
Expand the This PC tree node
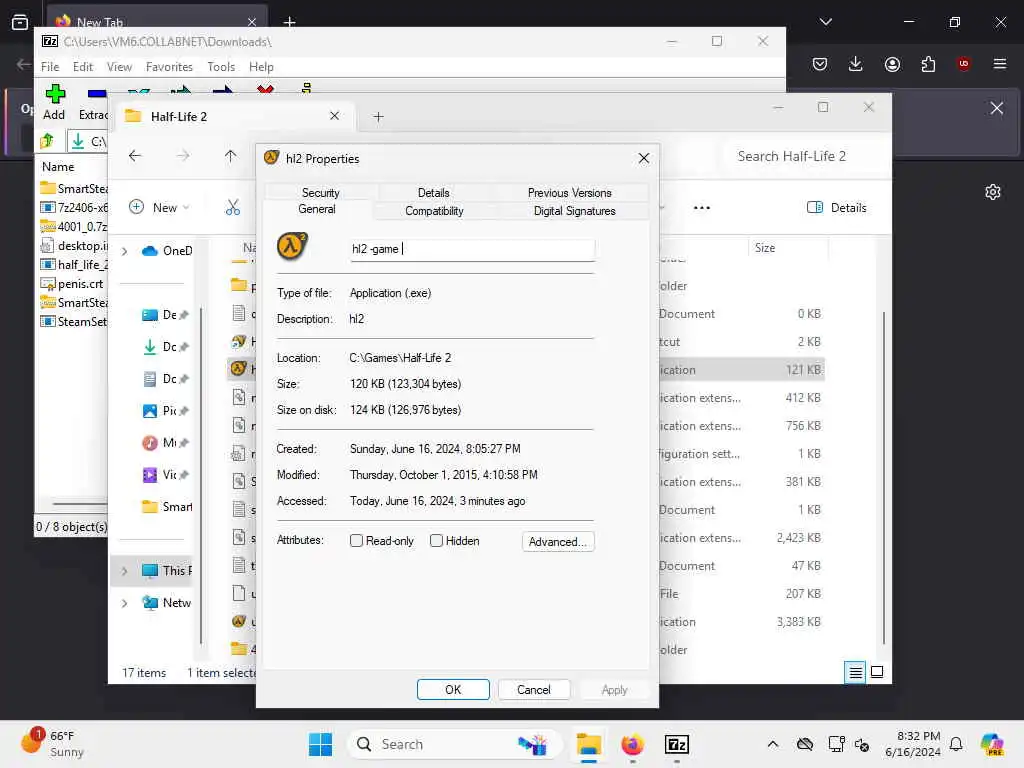[x=124, y=571]
